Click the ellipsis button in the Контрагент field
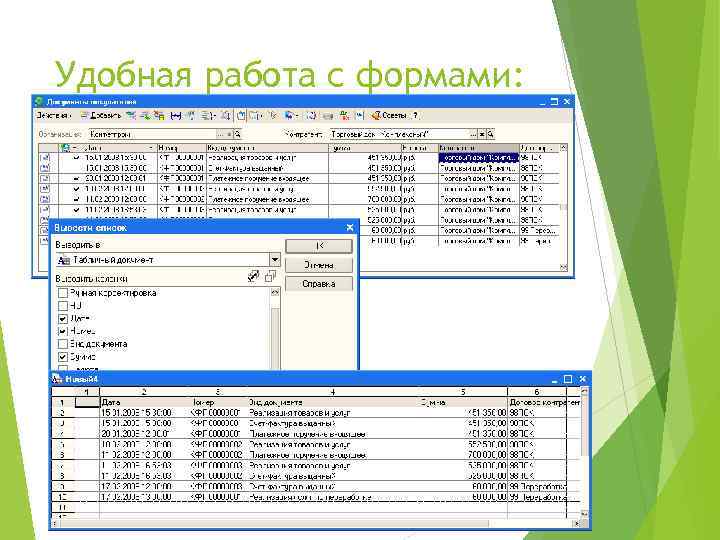This screenshot has width=720, height=540. click(473, 134)
